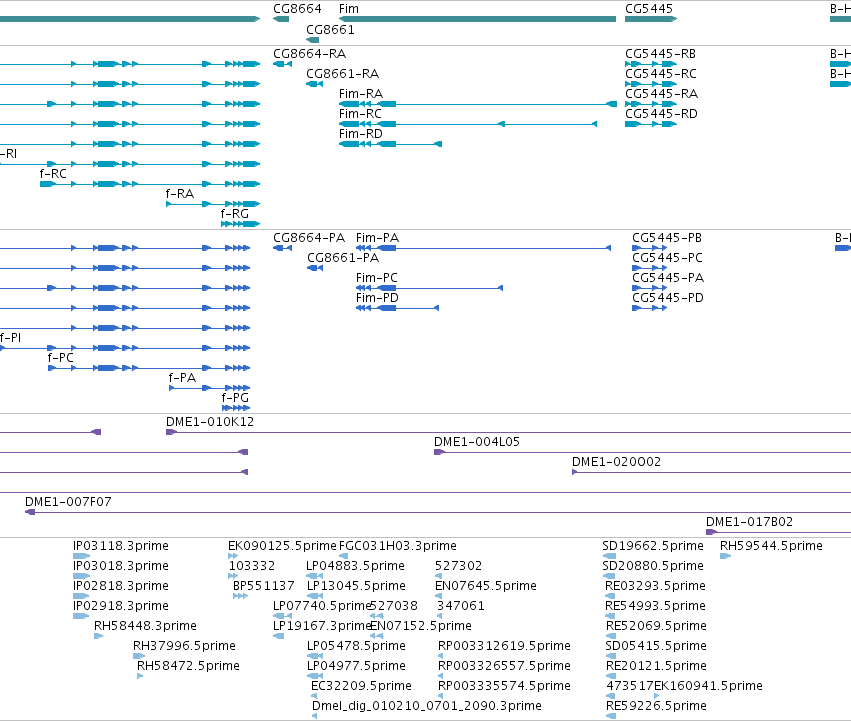
Task: Click EST IP02918.3prime
Action: point(121,606)
